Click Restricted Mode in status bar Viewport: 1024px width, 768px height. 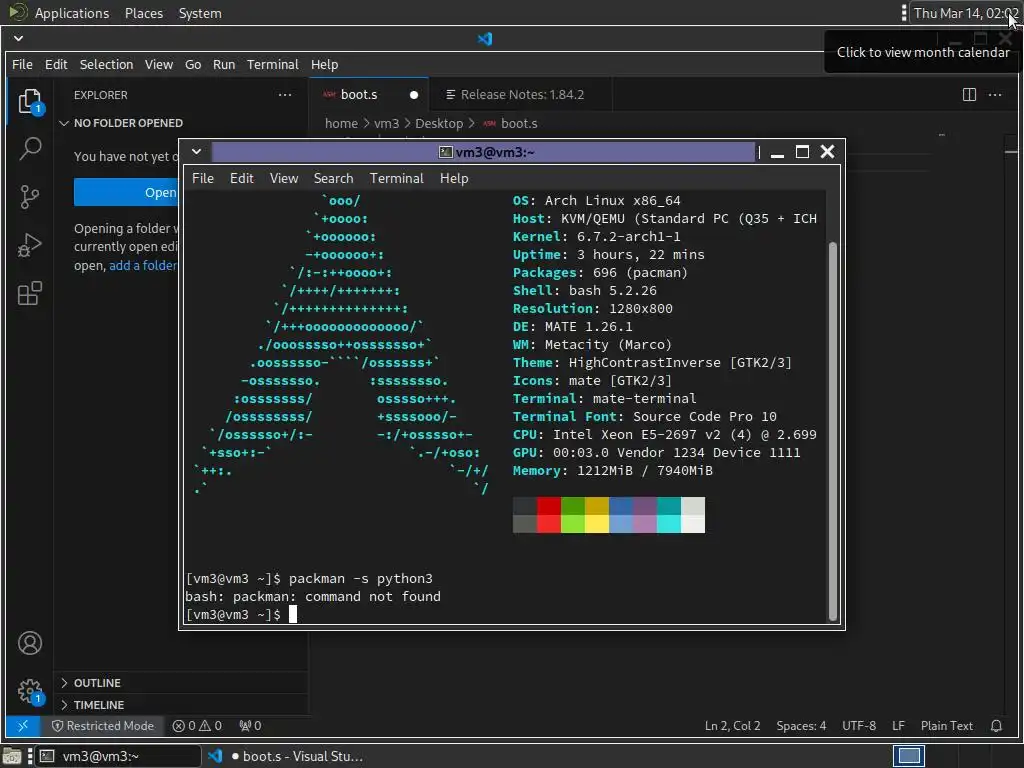point(103,726)
